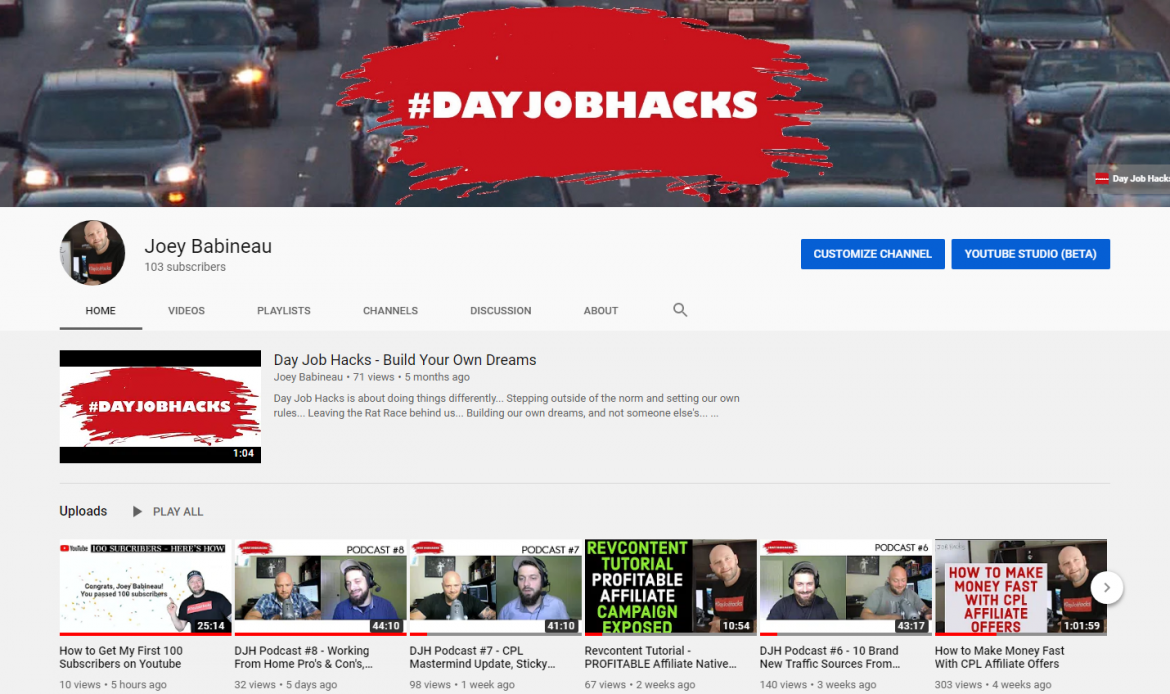
Task: Click the Play All triangle icon
Action: 137,511
